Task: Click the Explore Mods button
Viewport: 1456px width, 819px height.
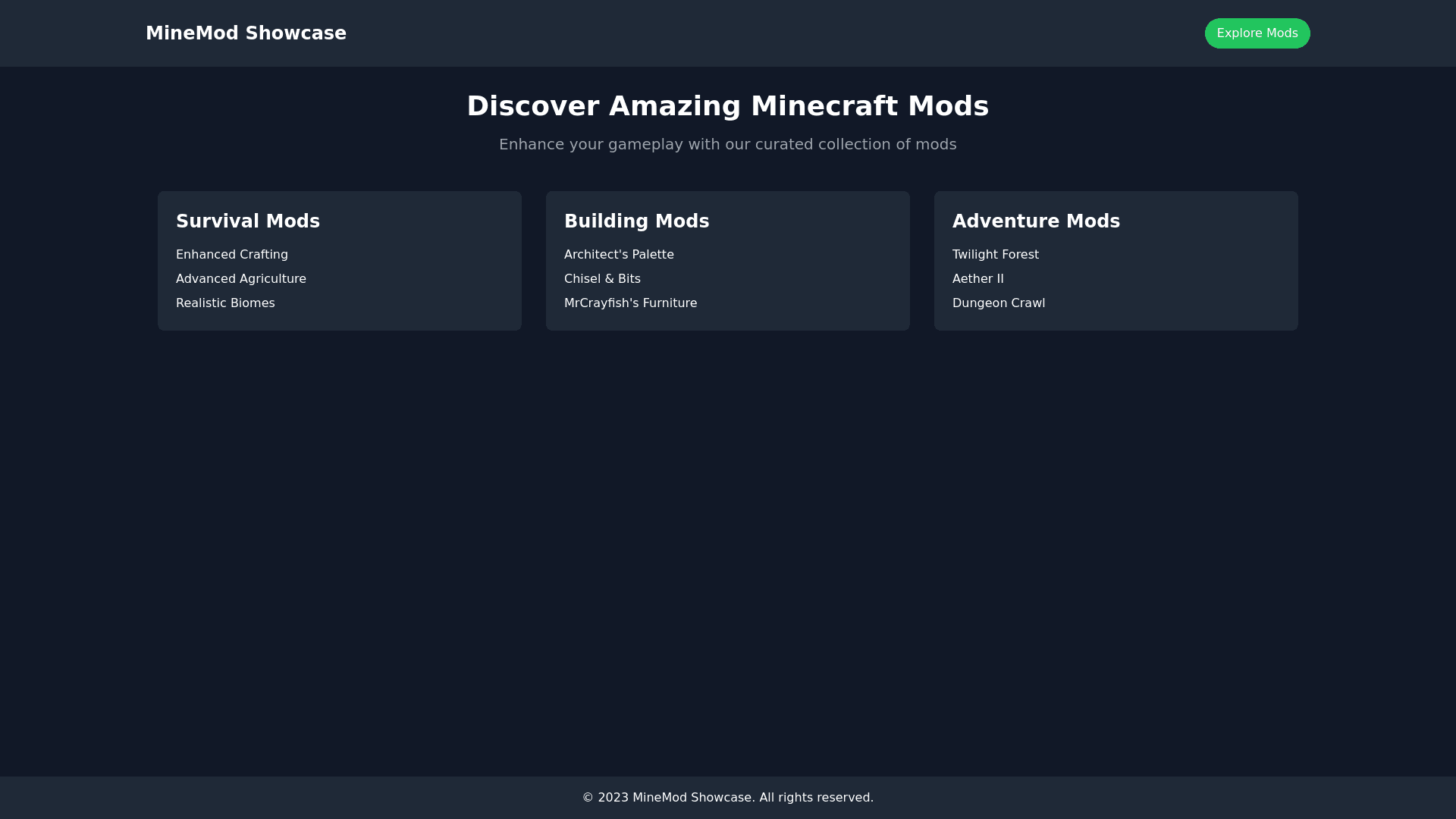Action: 1257,33
